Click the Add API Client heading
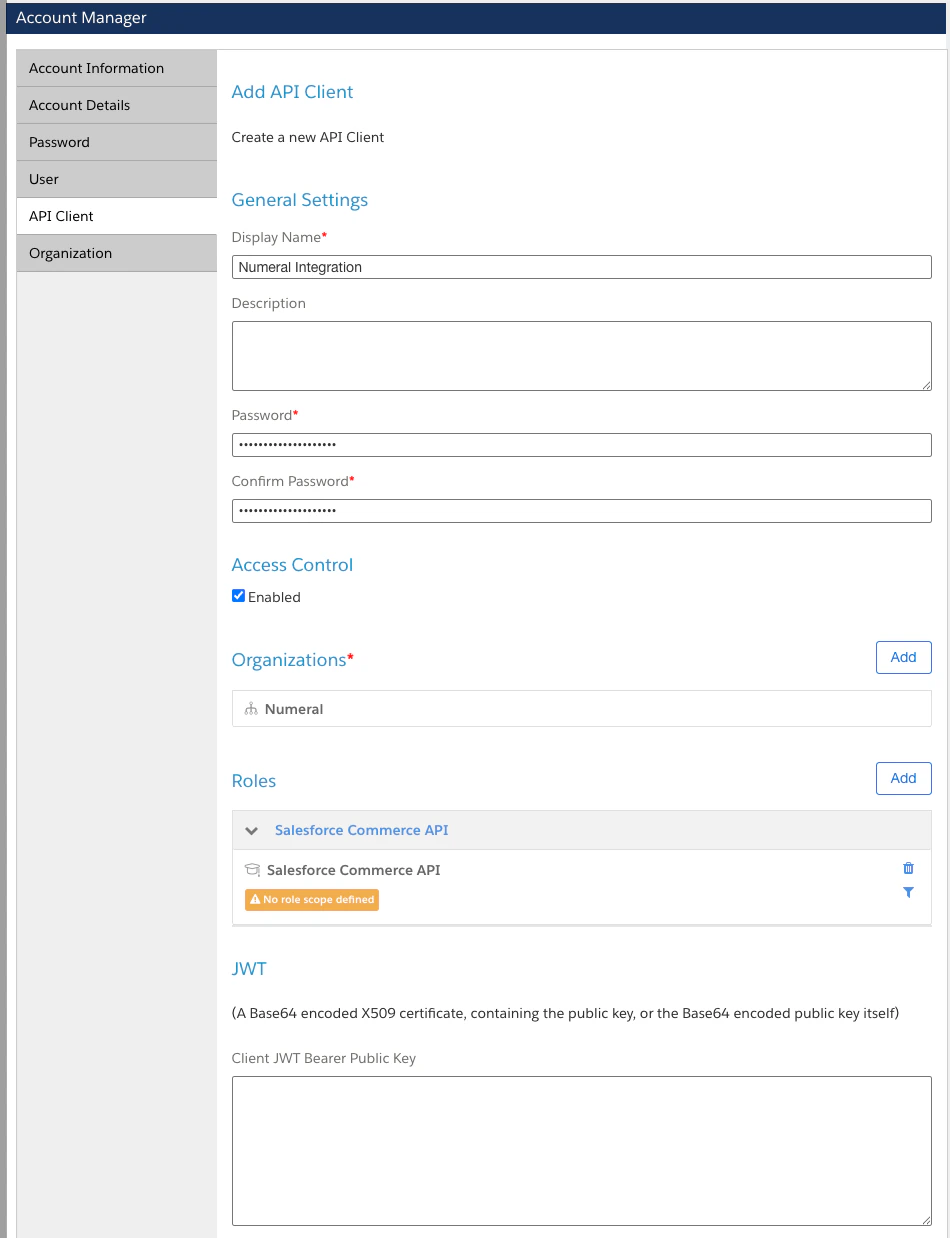 [x=292, y=92]
